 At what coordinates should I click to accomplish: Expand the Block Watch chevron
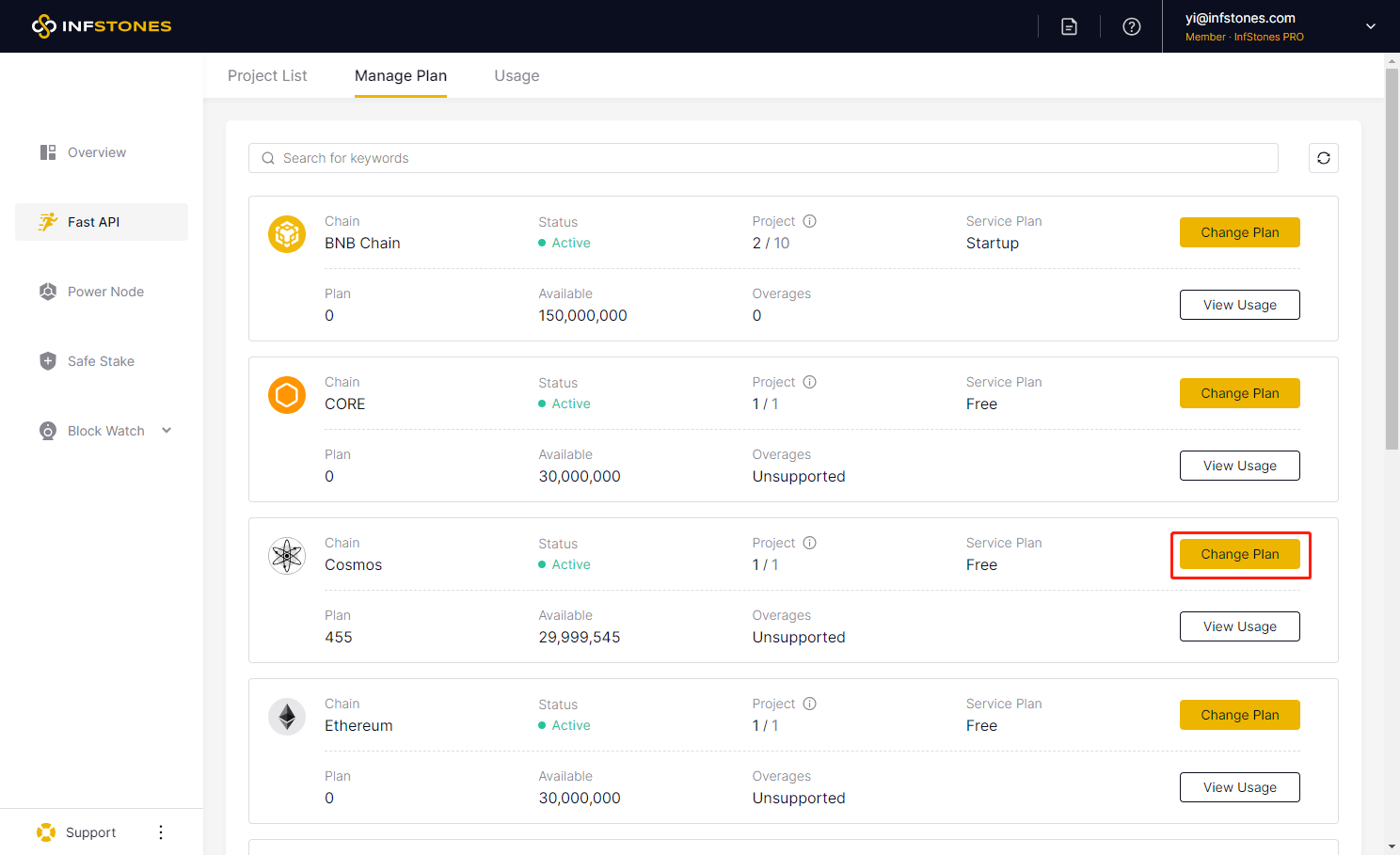coord(167,431)
